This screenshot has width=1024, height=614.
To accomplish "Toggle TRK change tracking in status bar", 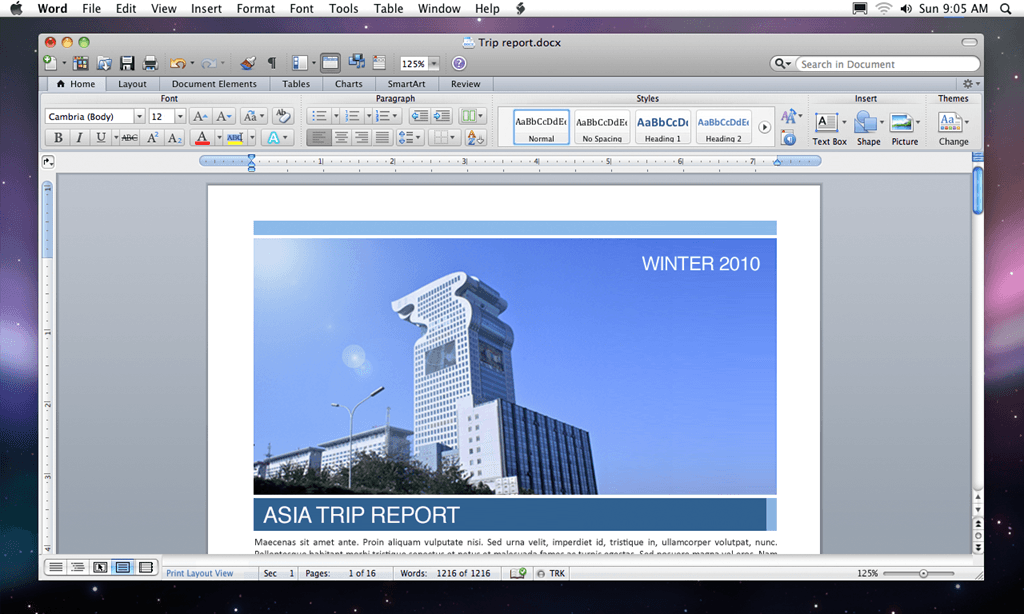I will point(550,573).
